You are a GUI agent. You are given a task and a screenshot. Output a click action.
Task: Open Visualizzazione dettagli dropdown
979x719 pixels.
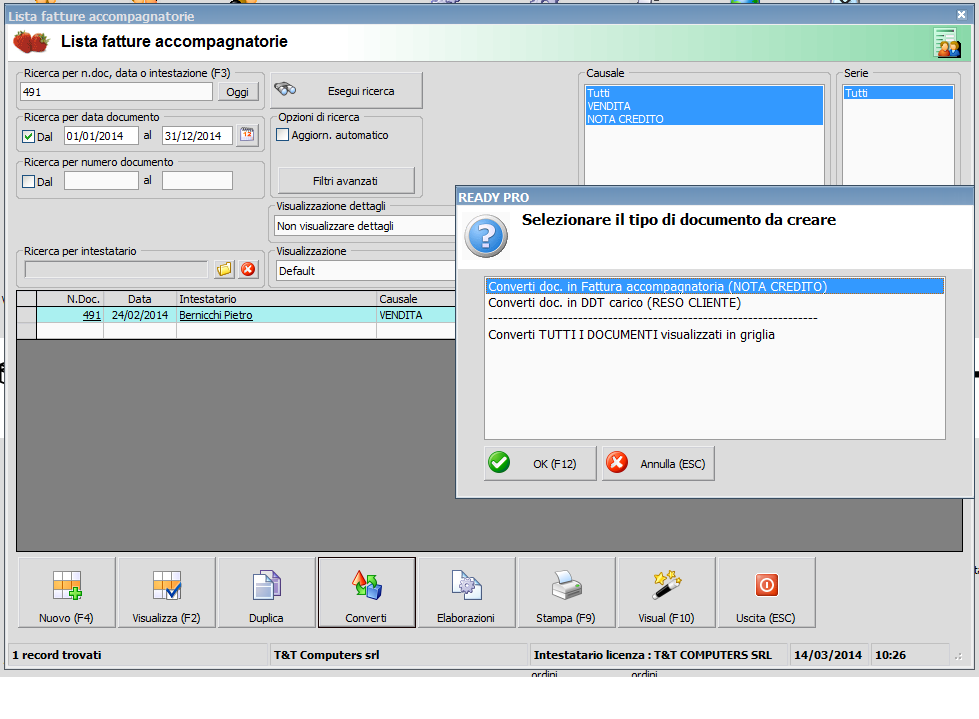[365, 226]
